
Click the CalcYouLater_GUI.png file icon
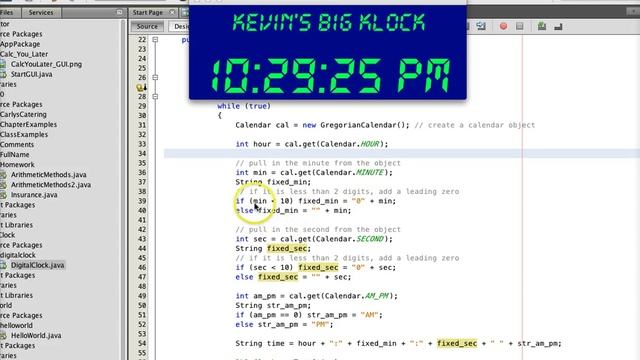pyautogui.click(x=3, y=64)
